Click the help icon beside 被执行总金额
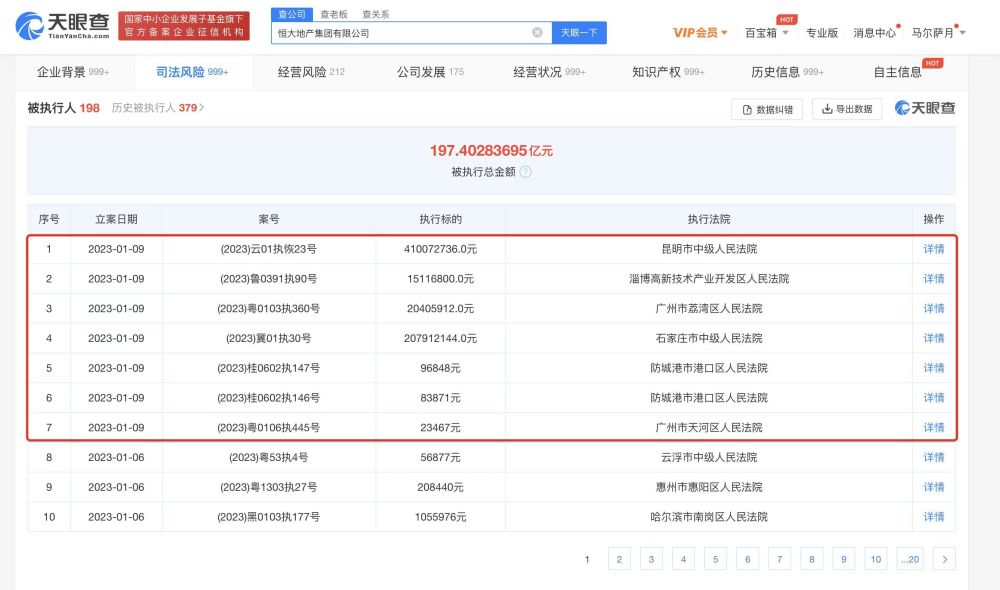 click(526, 172)
